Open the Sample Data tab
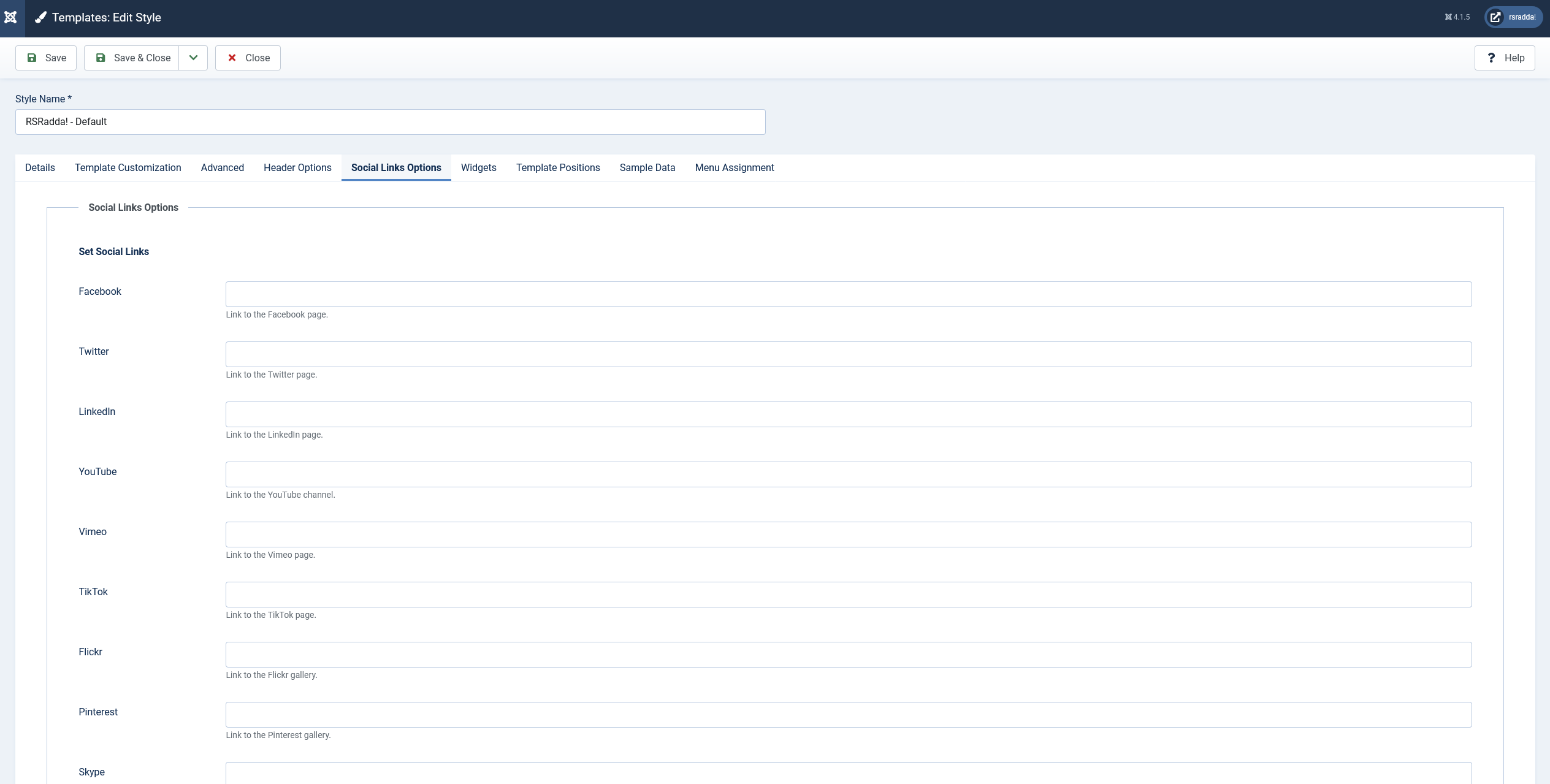The image size is (1550, 784). coord(647,168)
